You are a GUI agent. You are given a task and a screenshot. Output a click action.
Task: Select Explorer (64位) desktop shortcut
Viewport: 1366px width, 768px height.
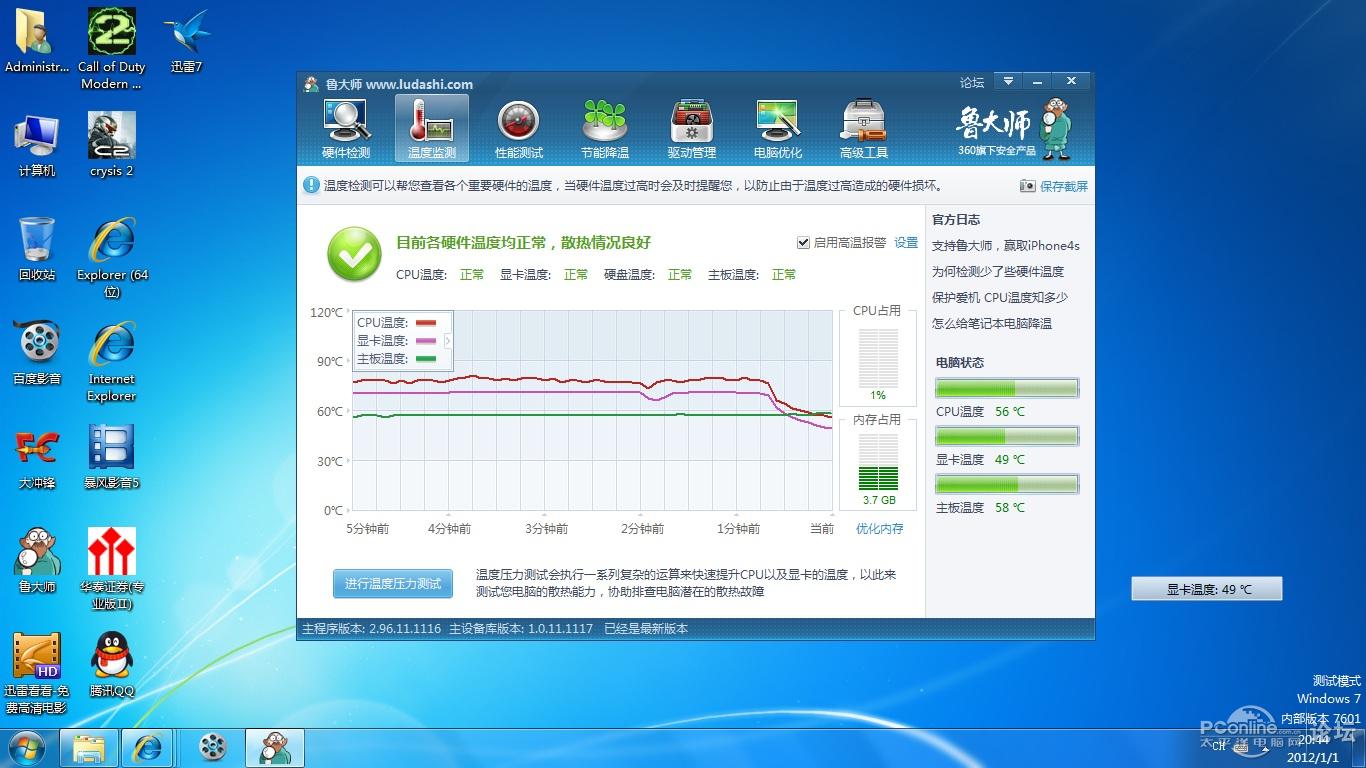point(112,257)
